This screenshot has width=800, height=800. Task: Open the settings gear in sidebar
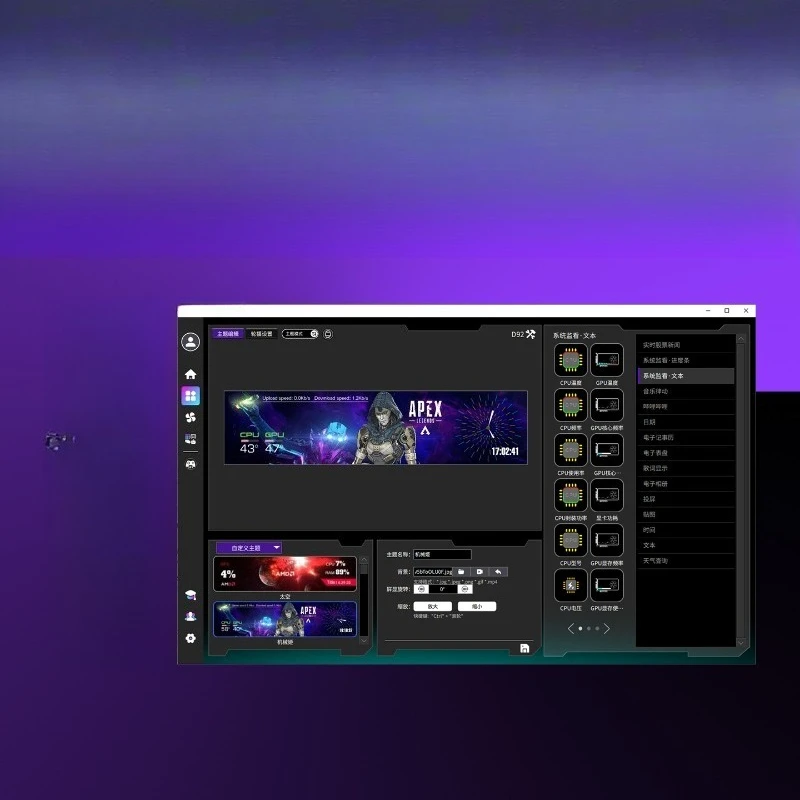[190, 638]
